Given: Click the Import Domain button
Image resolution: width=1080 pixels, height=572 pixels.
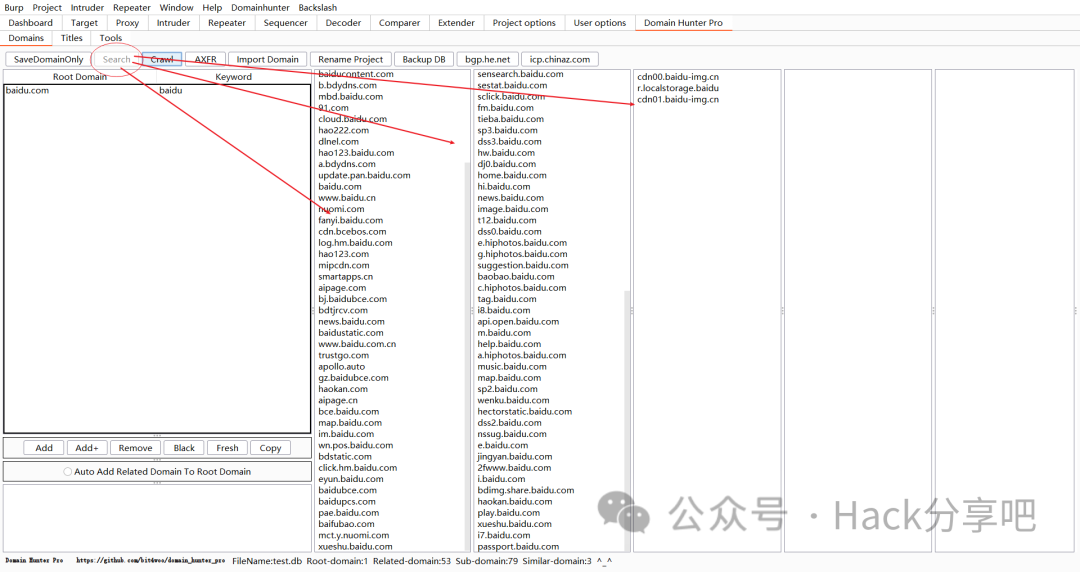Looking at the screenshot, I should 267,59.
